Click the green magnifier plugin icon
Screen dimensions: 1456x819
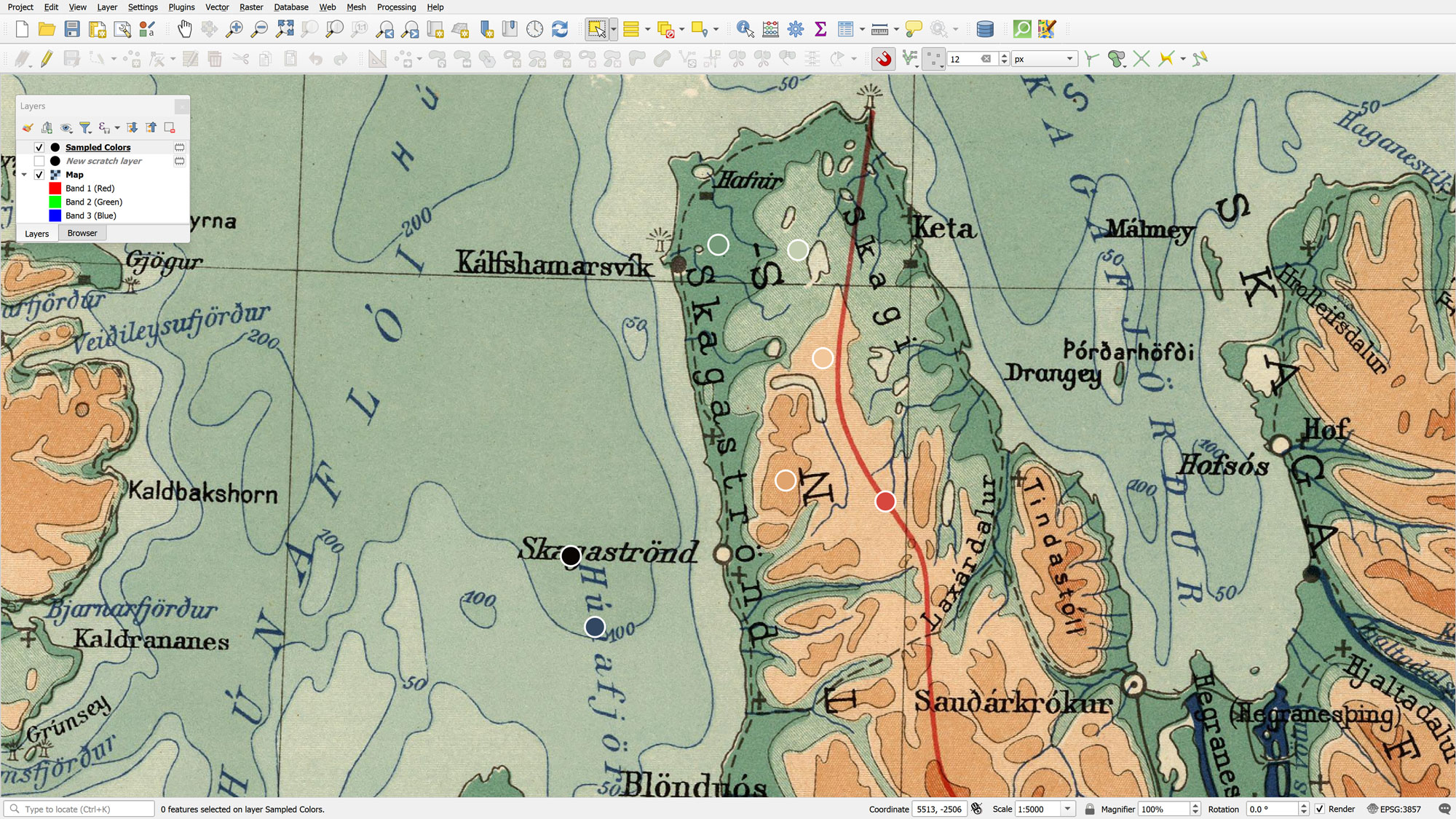click(1022, 29)
